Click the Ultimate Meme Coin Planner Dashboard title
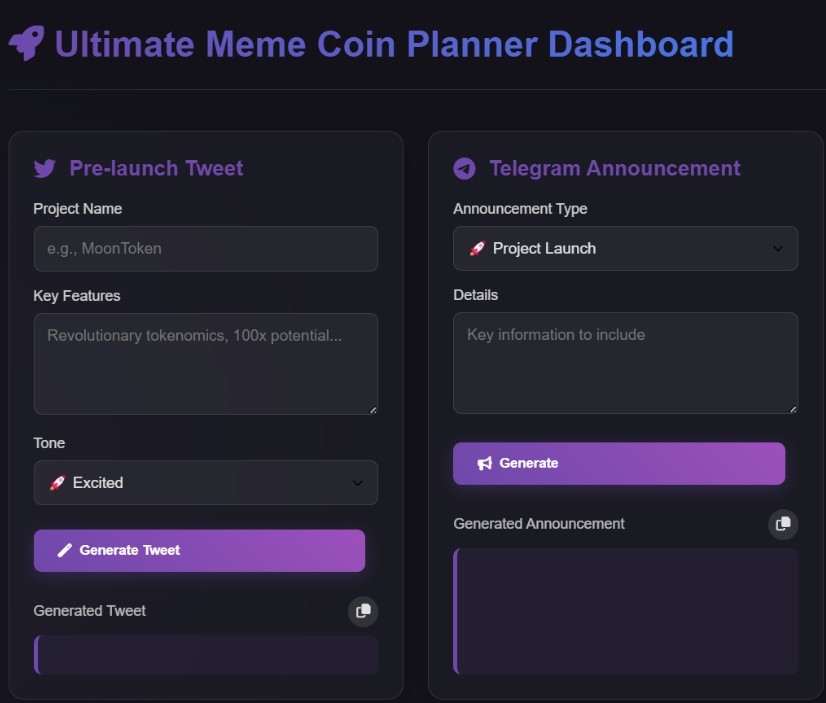Viewport: 826px width, 703px height. pos(394,44)
